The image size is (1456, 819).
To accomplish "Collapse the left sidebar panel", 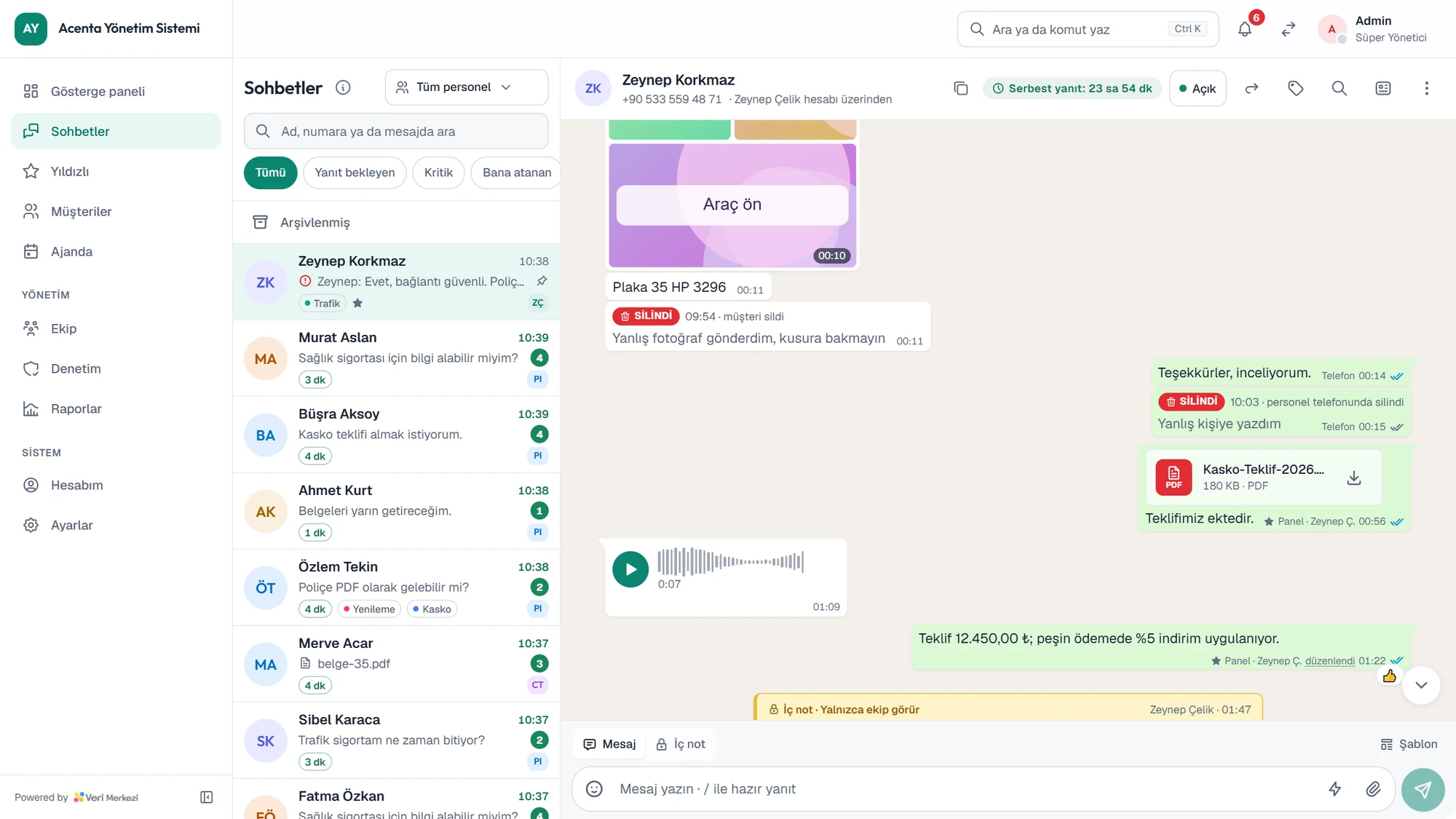I will point(207,797).
